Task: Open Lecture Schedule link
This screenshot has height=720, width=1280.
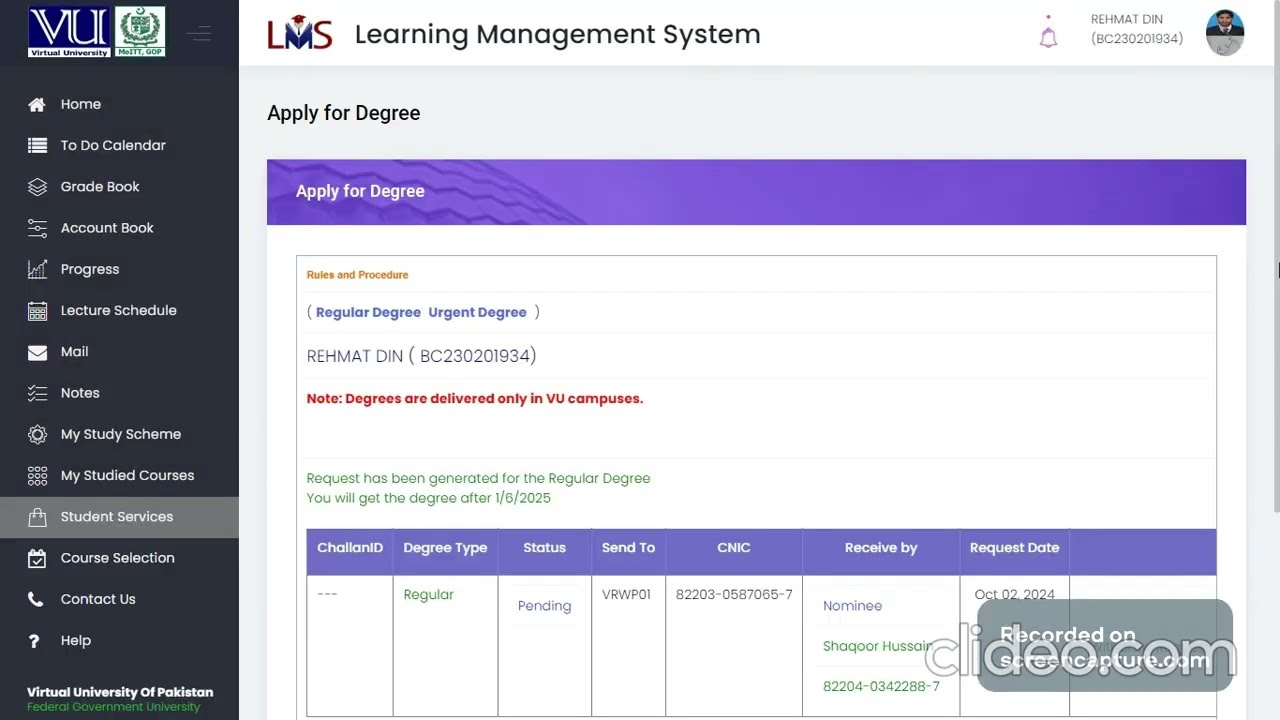Action: 118,311
